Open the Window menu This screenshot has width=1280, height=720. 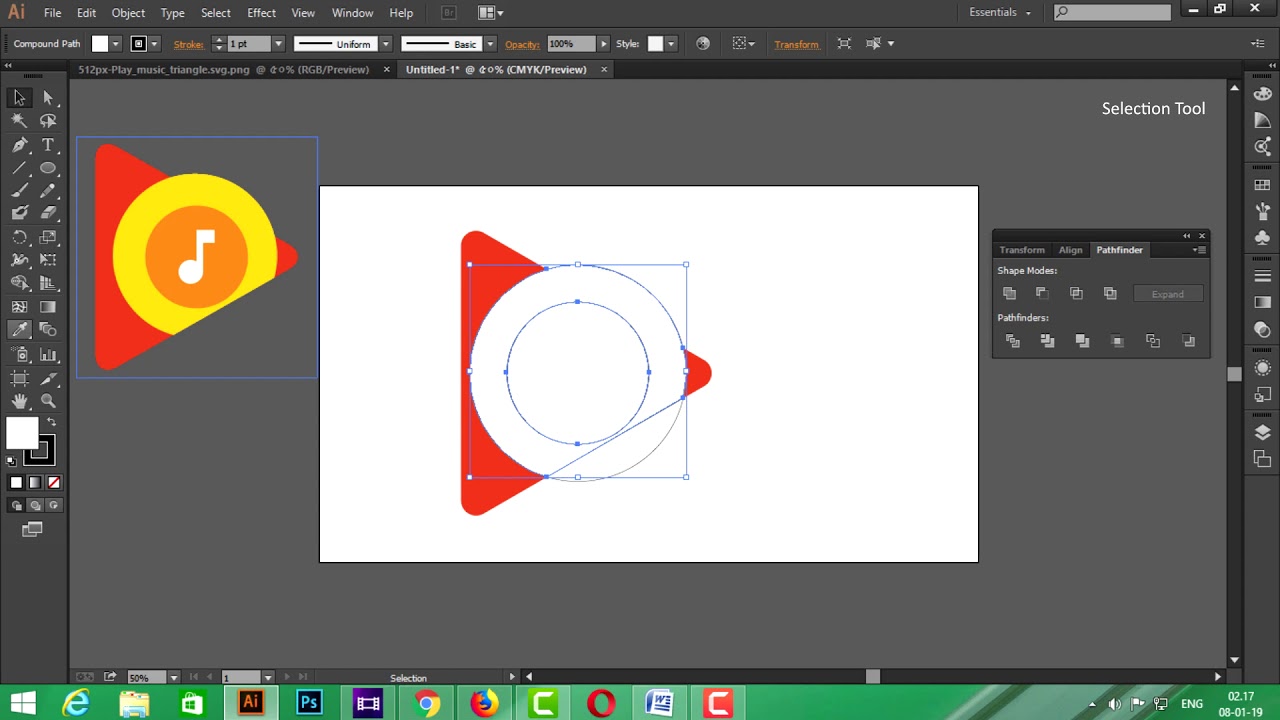[352, 13]
